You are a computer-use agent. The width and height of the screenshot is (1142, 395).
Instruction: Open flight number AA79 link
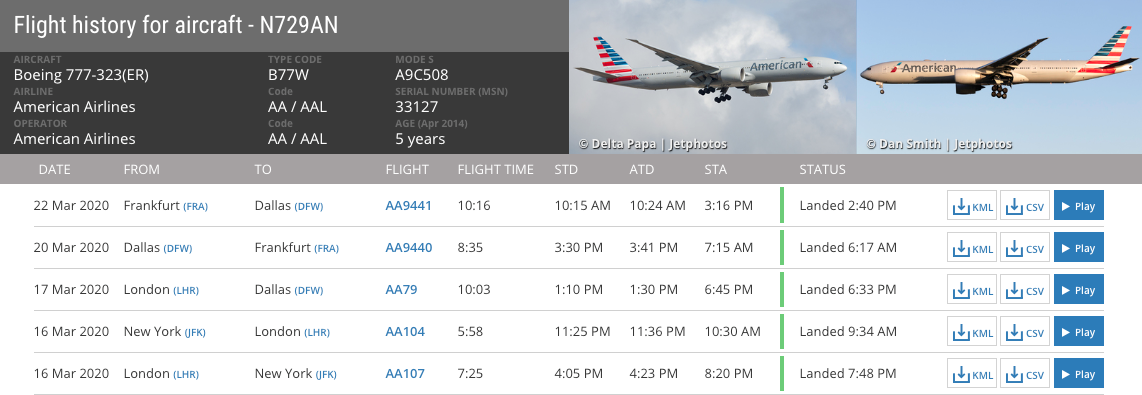point(401,290)
